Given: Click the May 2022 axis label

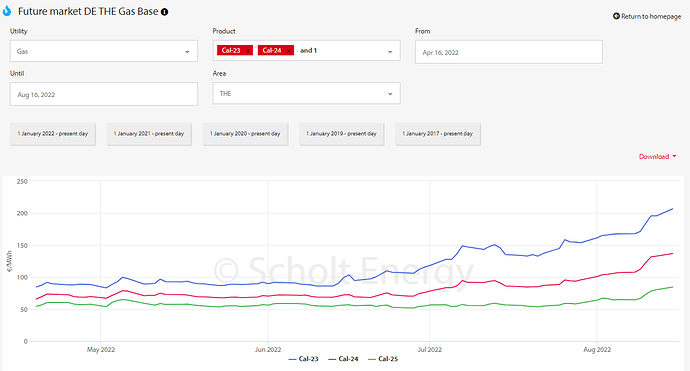Looking at the screenshot, I should [101, 349].
